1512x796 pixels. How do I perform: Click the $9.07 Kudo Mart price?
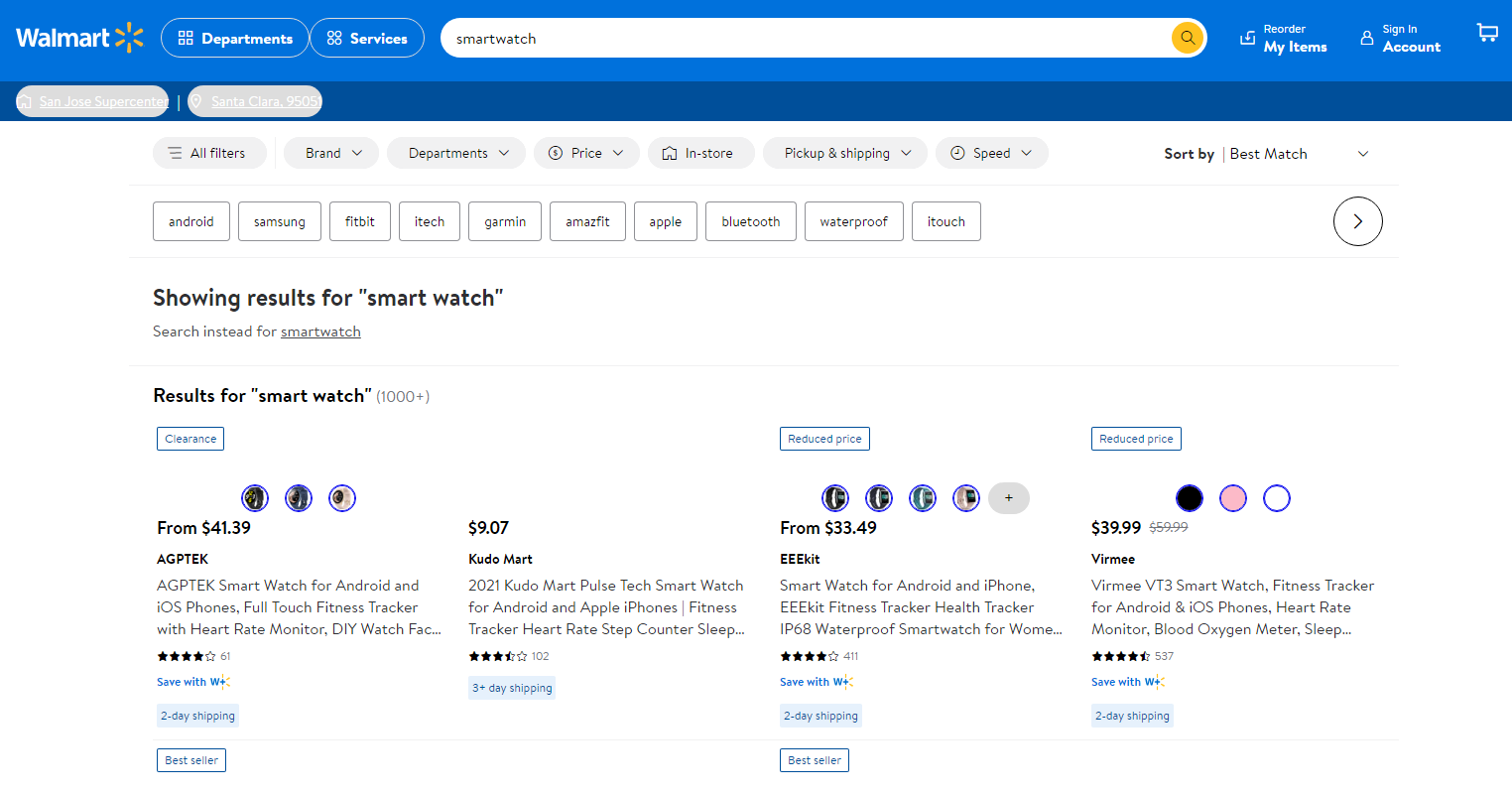[488, 528]
